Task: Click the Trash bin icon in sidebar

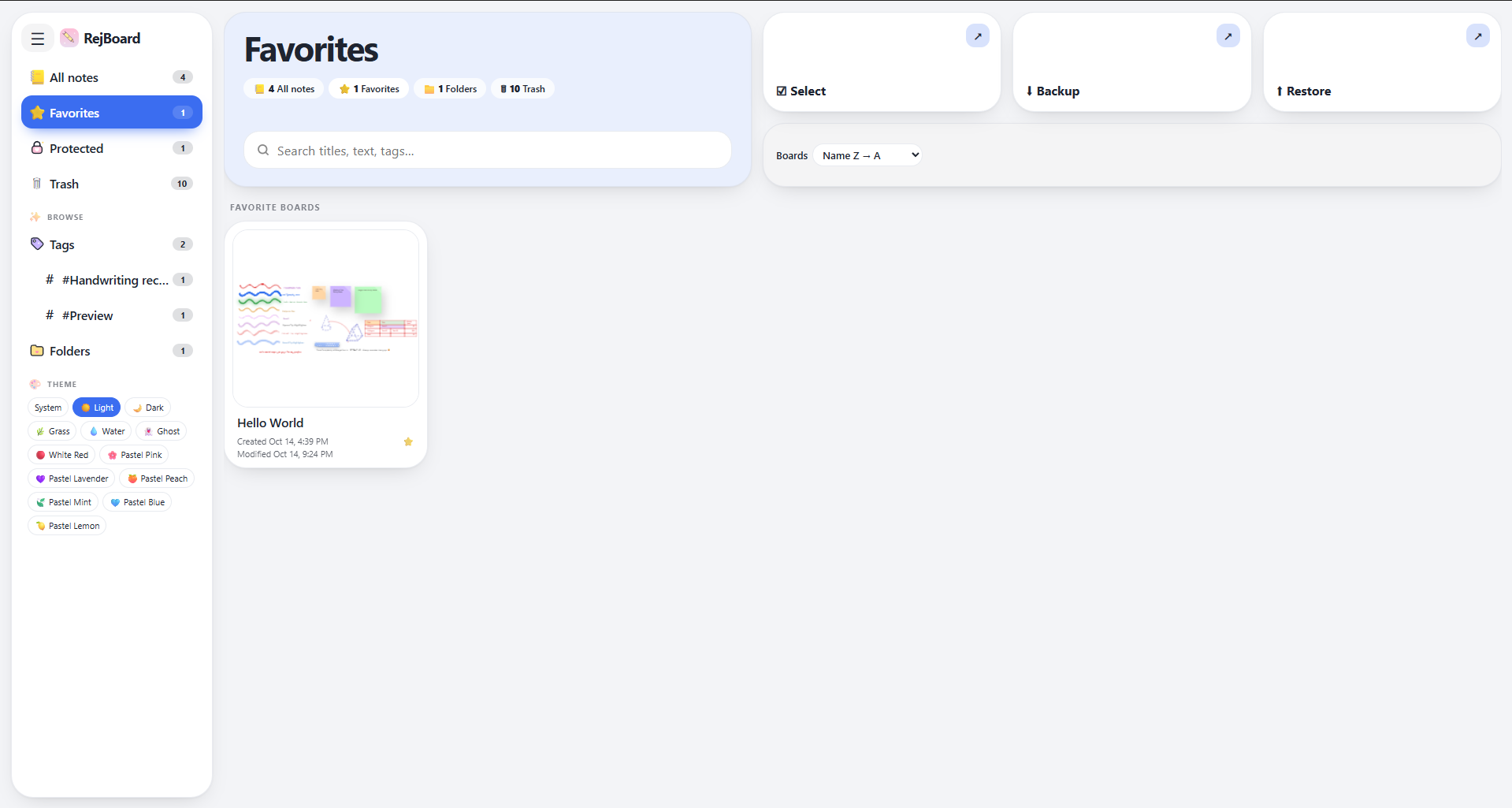Action: click(x=37, y=184)
